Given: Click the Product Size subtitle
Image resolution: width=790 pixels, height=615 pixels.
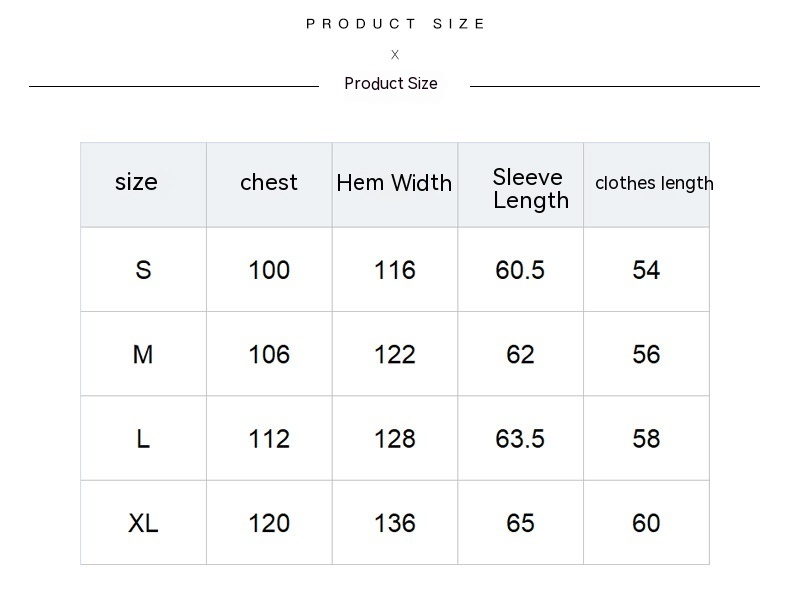Looking at the screenshot, I should 391,84.
